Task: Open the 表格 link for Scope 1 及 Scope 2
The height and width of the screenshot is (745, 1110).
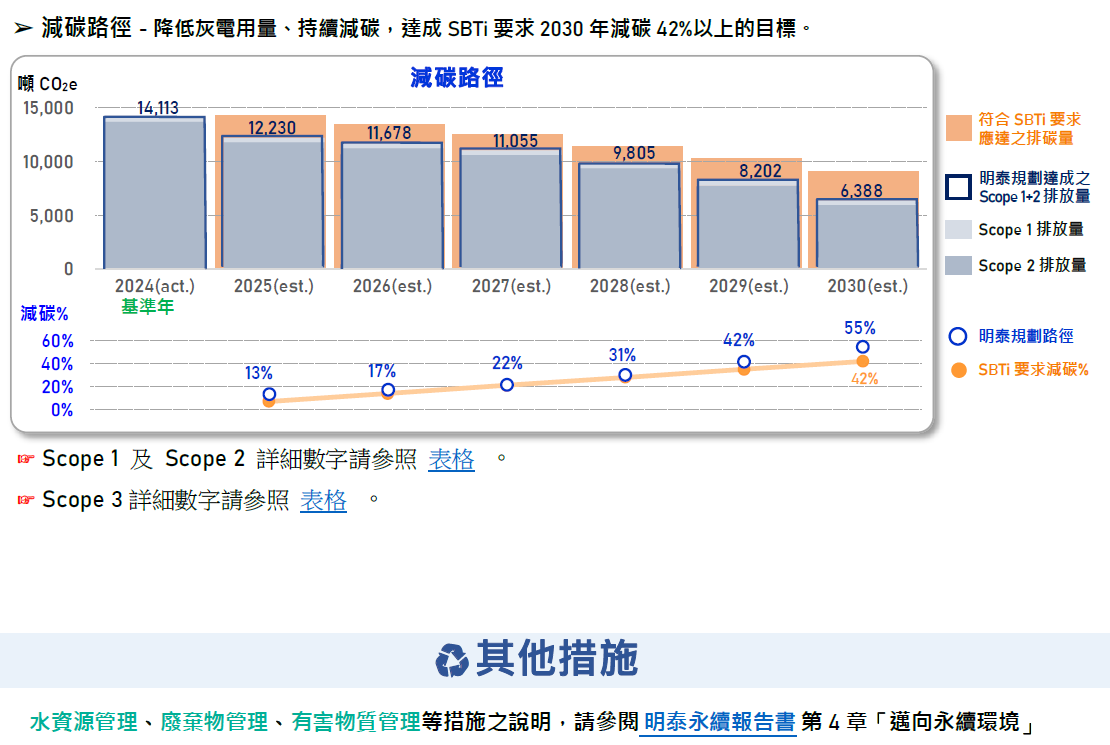Action: pyautogui.click(x=451, y=460)
